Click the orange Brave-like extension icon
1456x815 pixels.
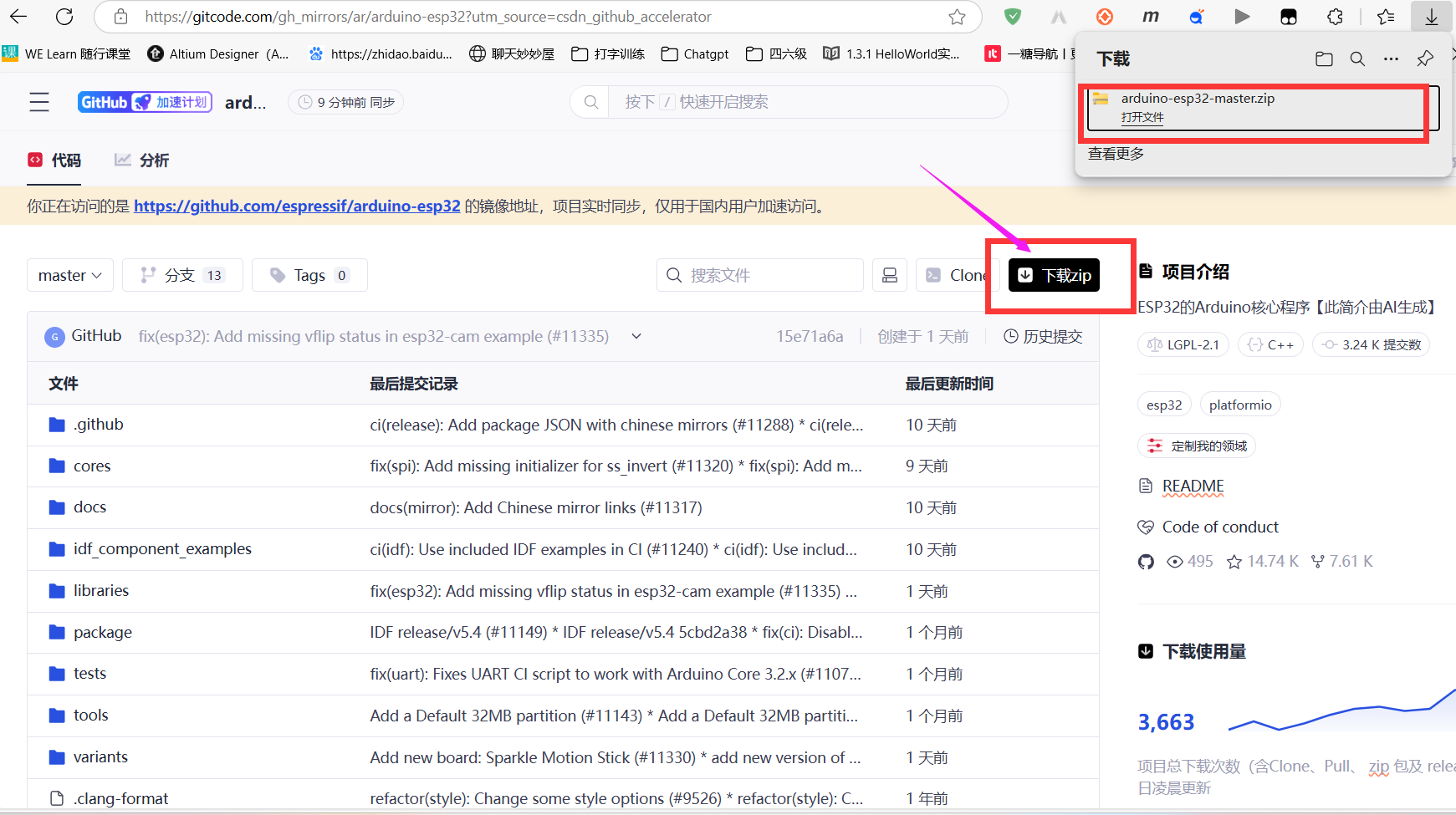[1105, 17]
